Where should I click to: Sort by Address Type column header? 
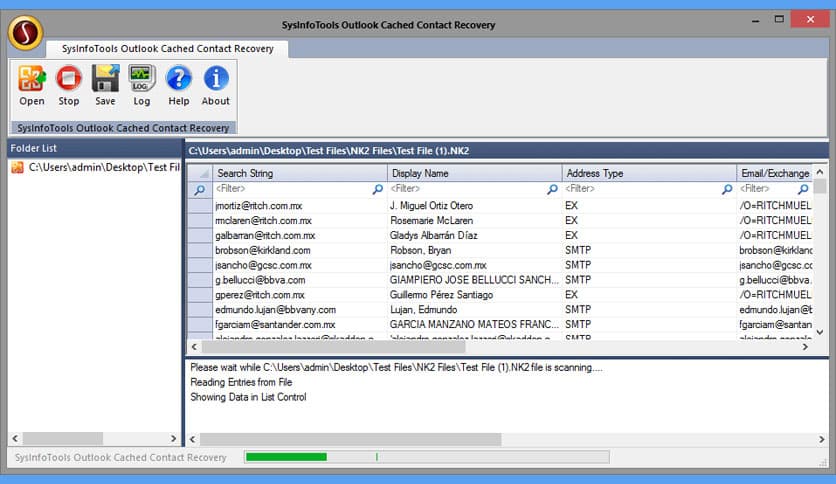[649, 173]
